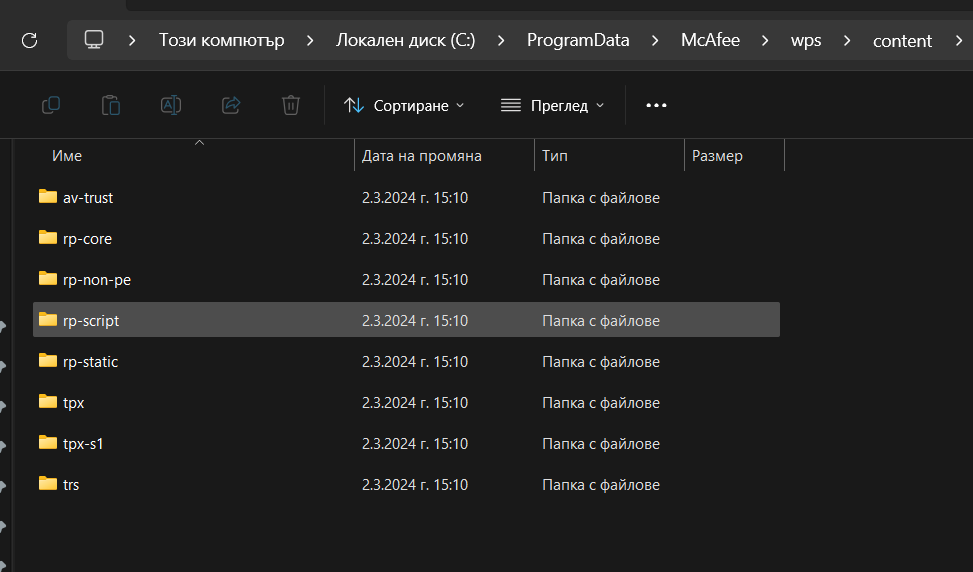Select the tpx-s1 folder
Viewport: 973px width, 572px height.
[x=83, y=443]
